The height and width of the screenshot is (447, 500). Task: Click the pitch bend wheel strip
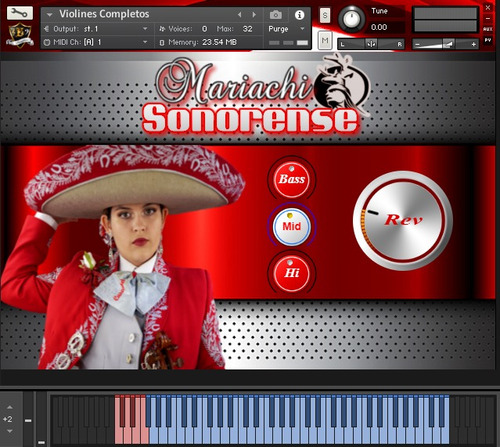point(28,419)
